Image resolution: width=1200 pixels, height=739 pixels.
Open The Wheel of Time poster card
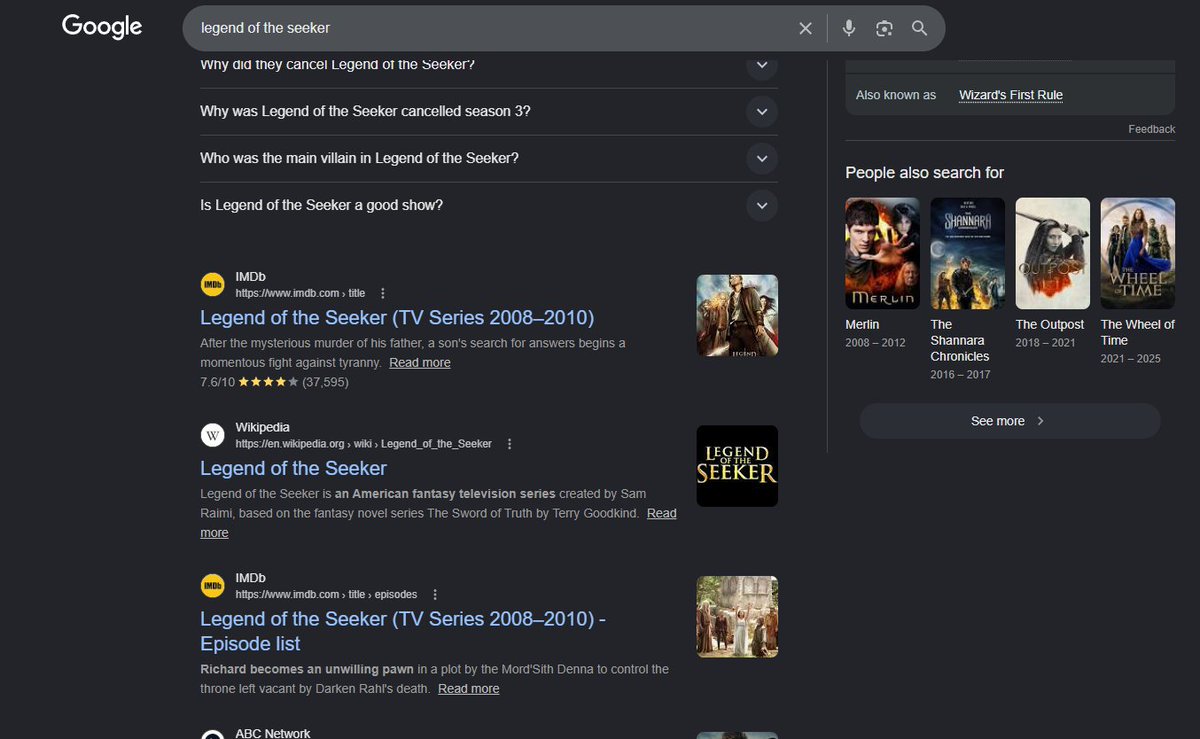coord(1138,253)
